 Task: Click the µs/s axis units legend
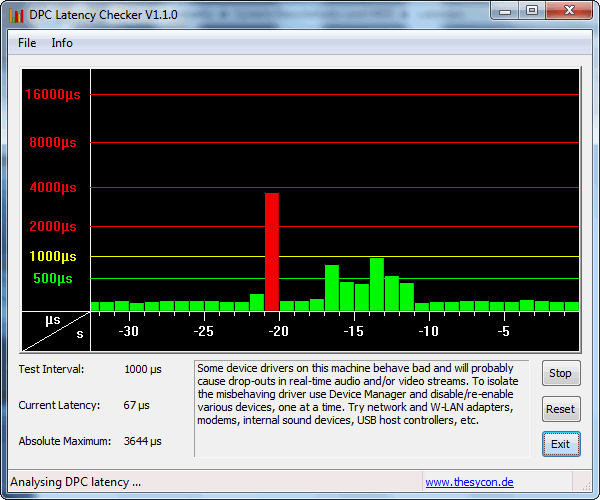[x=56, y=331]
